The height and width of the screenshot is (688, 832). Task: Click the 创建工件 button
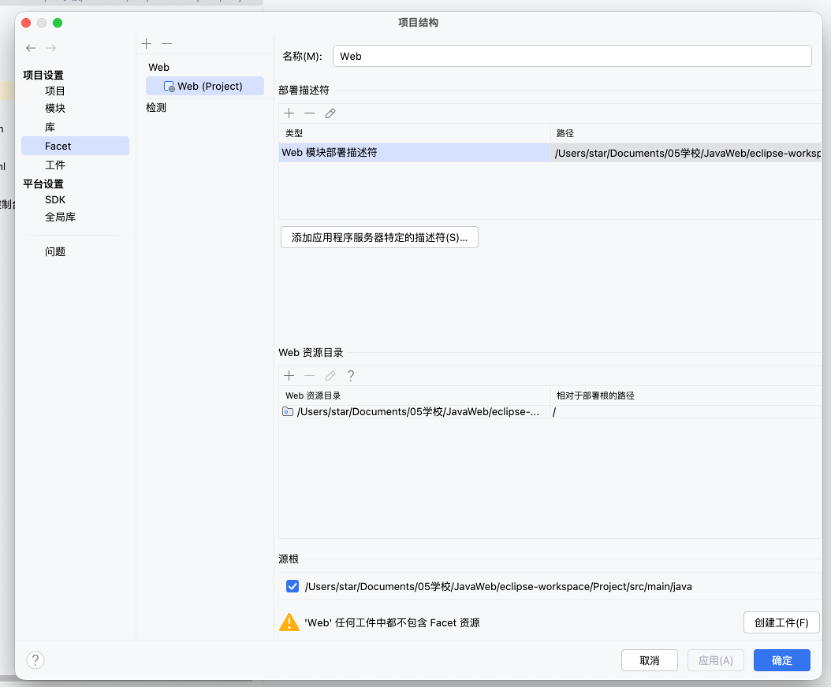pos(781,623)
